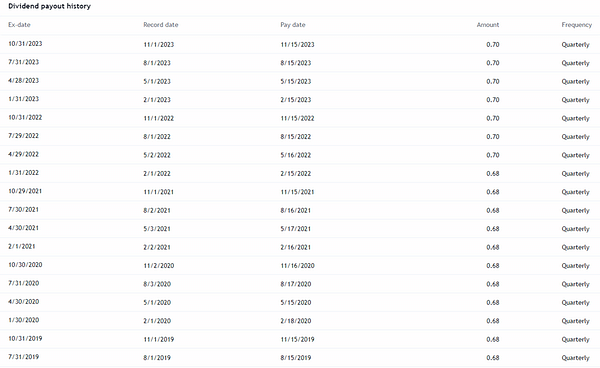Viewport: 600px width, 368px height.
Task: Click the 11/15/2022 pay date cell
Action: 297,118
